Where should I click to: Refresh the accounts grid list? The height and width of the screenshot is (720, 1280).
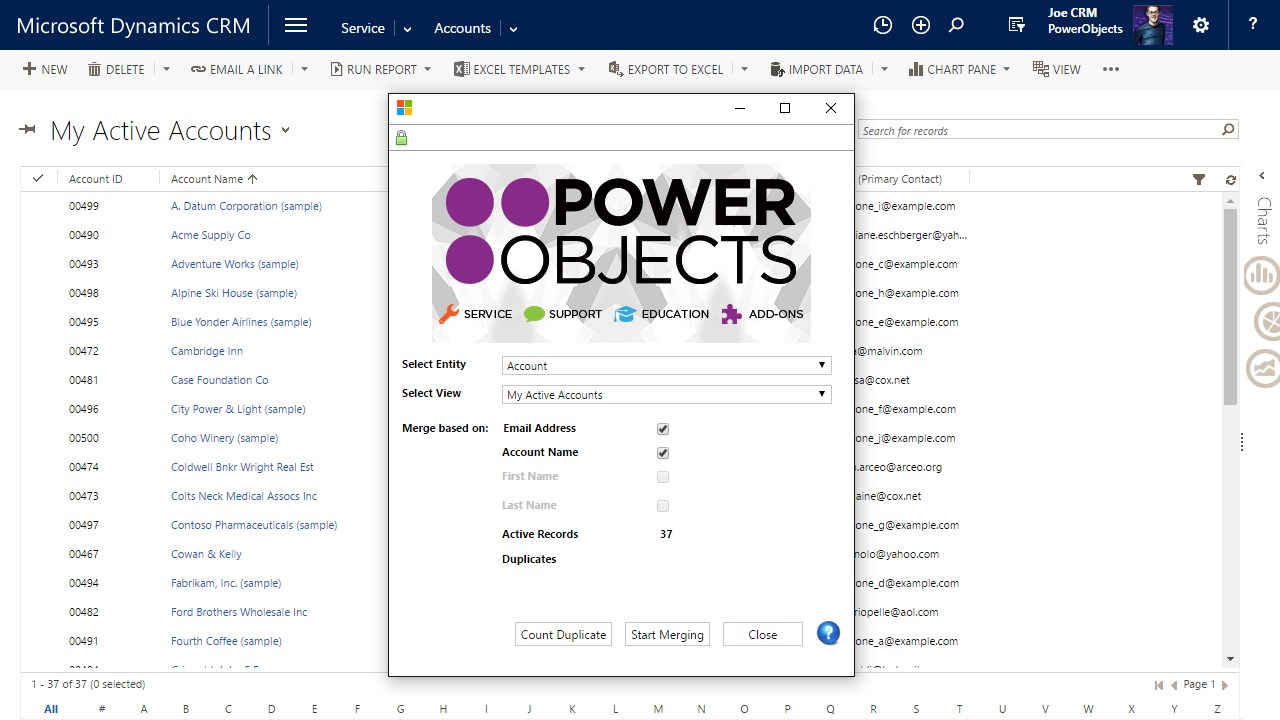(1231, 179)
